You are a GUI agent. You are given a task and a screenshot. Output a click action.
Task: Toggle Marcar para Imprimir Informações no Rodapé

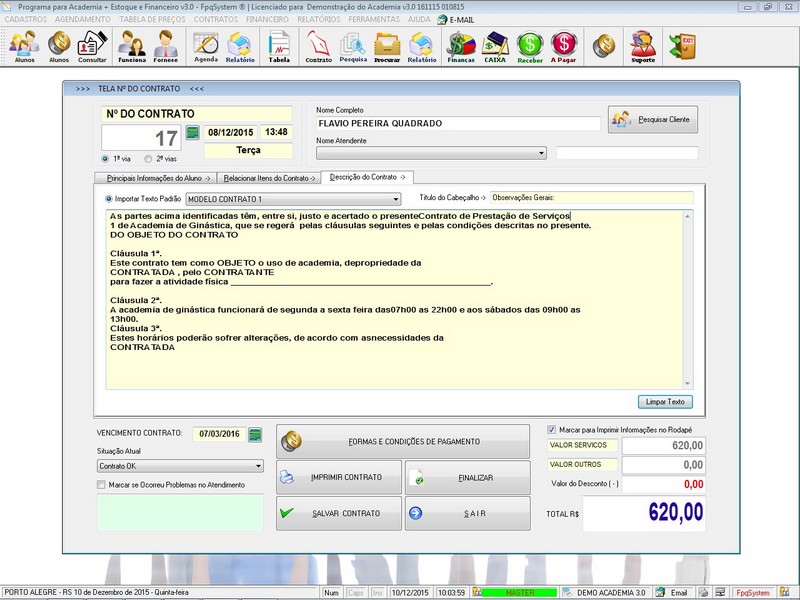click(x=551, y=430)
